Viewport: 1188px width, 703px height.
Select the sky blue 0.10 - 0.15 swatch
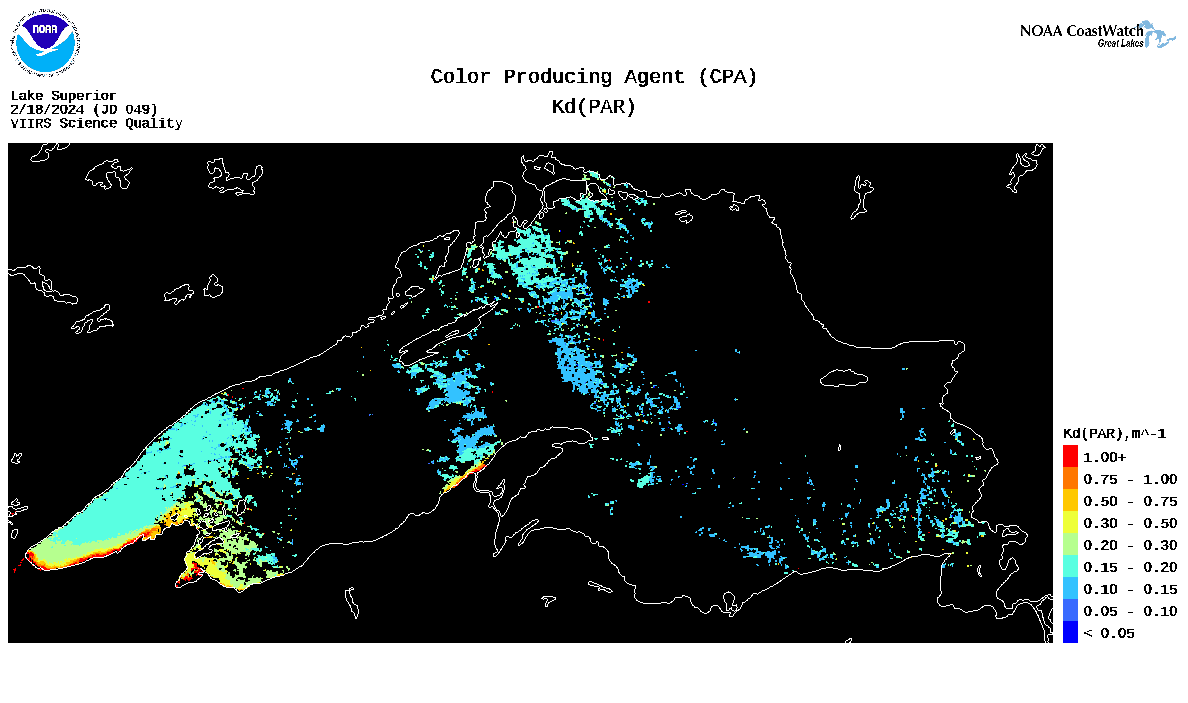click(x=1070, y=589)
